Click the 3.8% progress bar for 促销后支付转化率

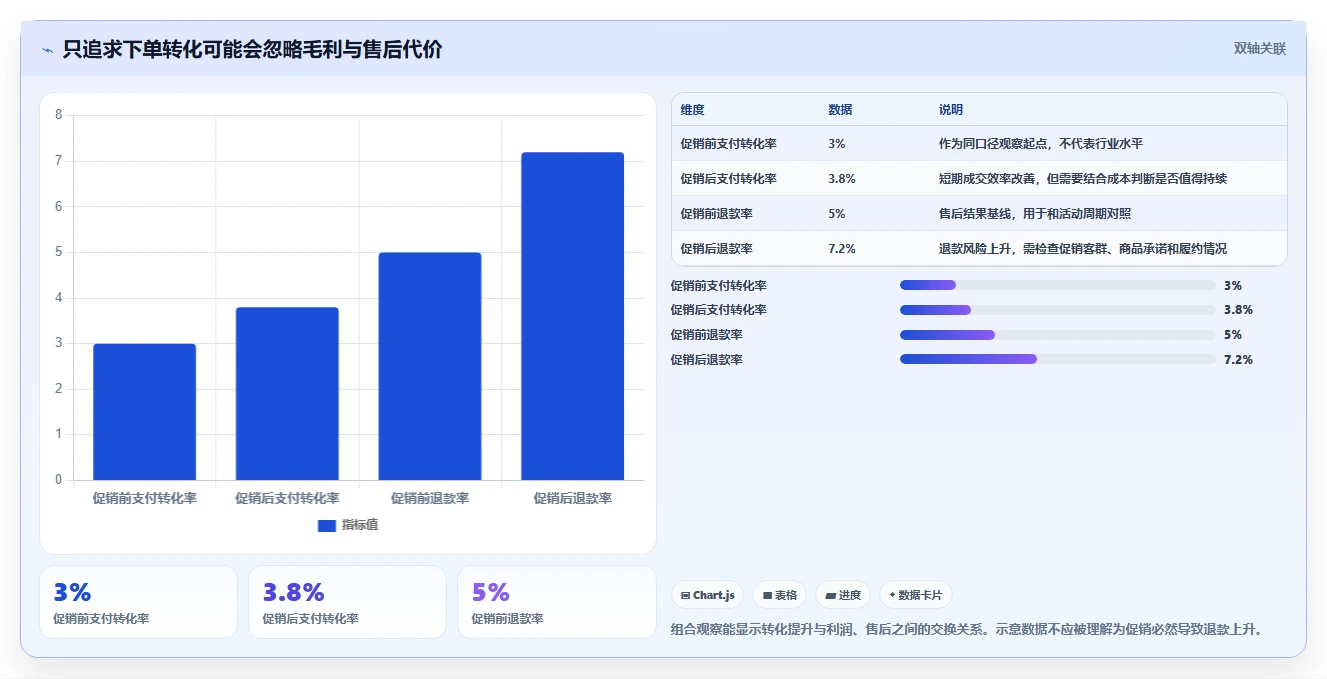click(1058, 310)
